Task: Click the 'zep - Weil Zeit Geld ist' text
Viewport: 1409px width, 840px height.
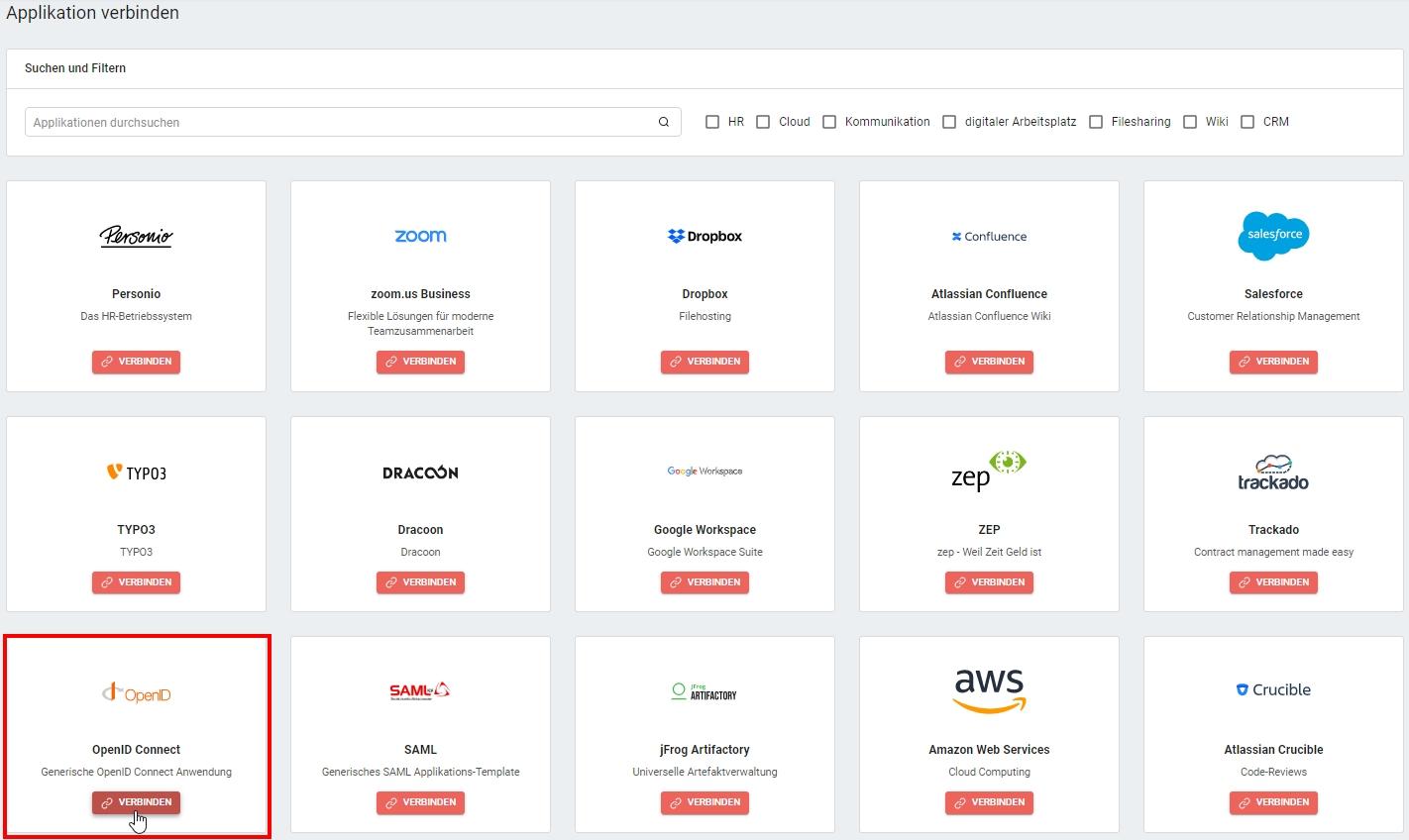Action: click(x=989, y=553)
